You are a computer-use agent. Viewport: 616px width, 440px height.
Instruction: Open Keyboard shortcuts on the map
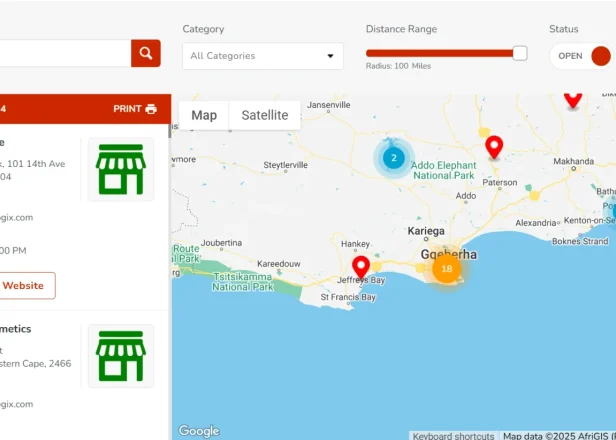coord(453,436)
